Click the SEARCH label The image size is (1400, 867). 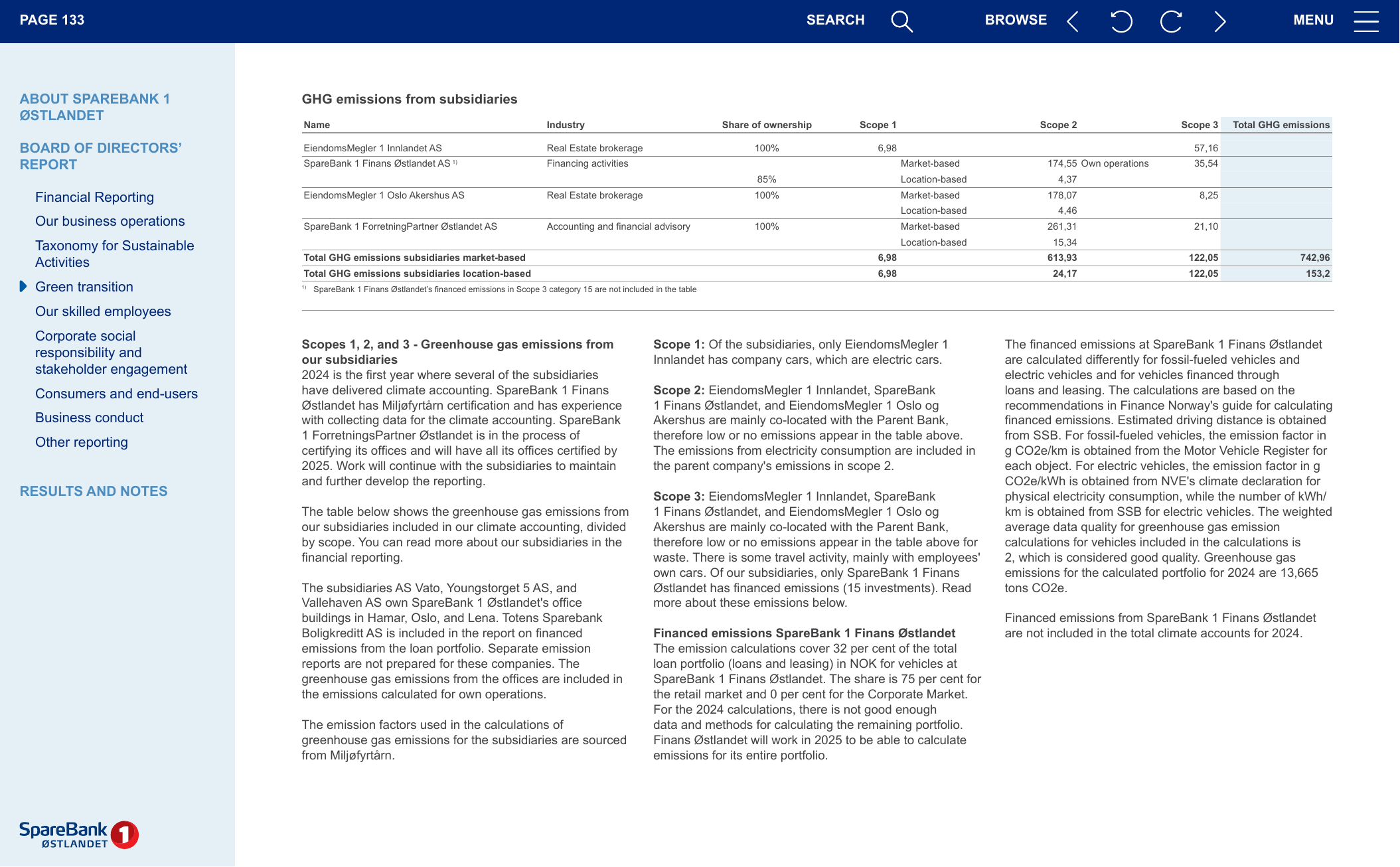pyautogui.click(x=835, y=21)
